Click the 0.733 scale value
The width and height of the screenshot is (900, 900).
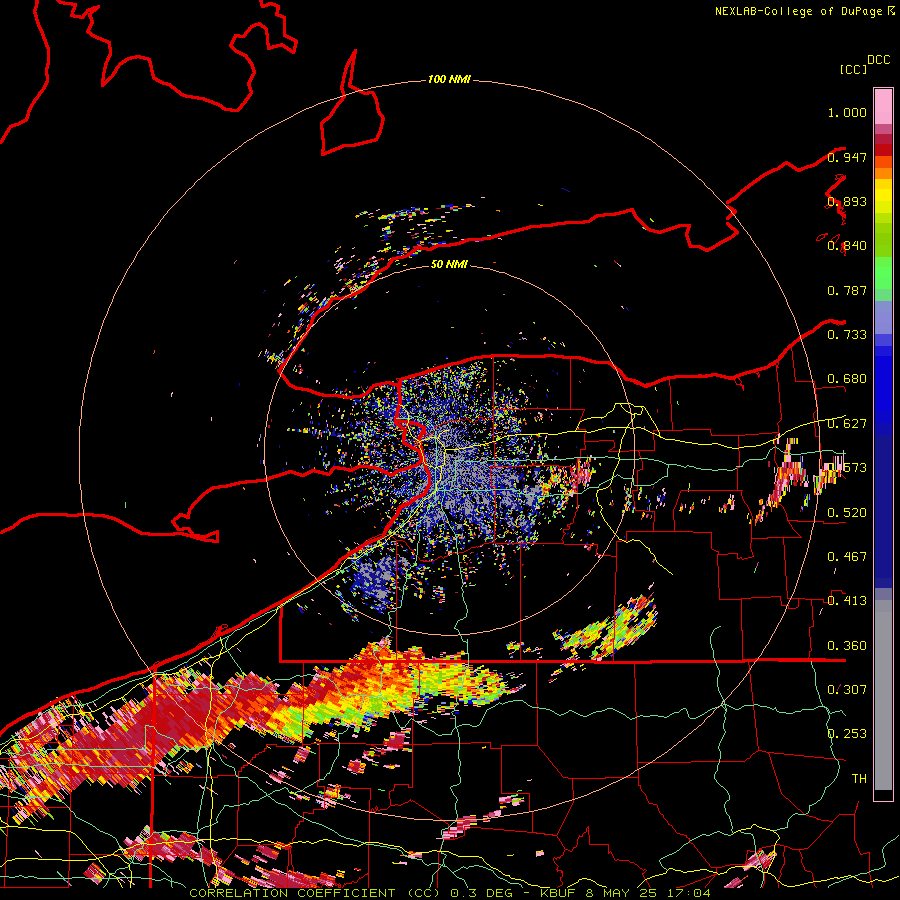pos(847,335)
